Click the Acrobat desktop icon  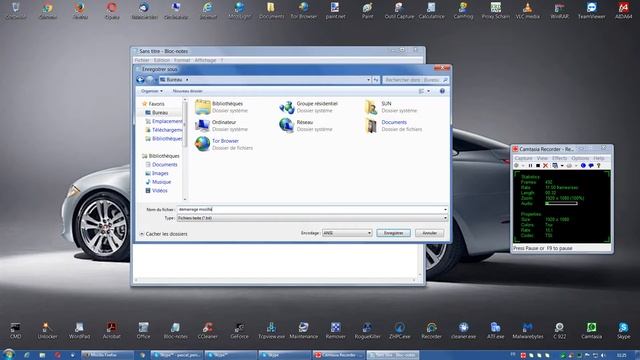pyautogui.click(x=111, y=331)
